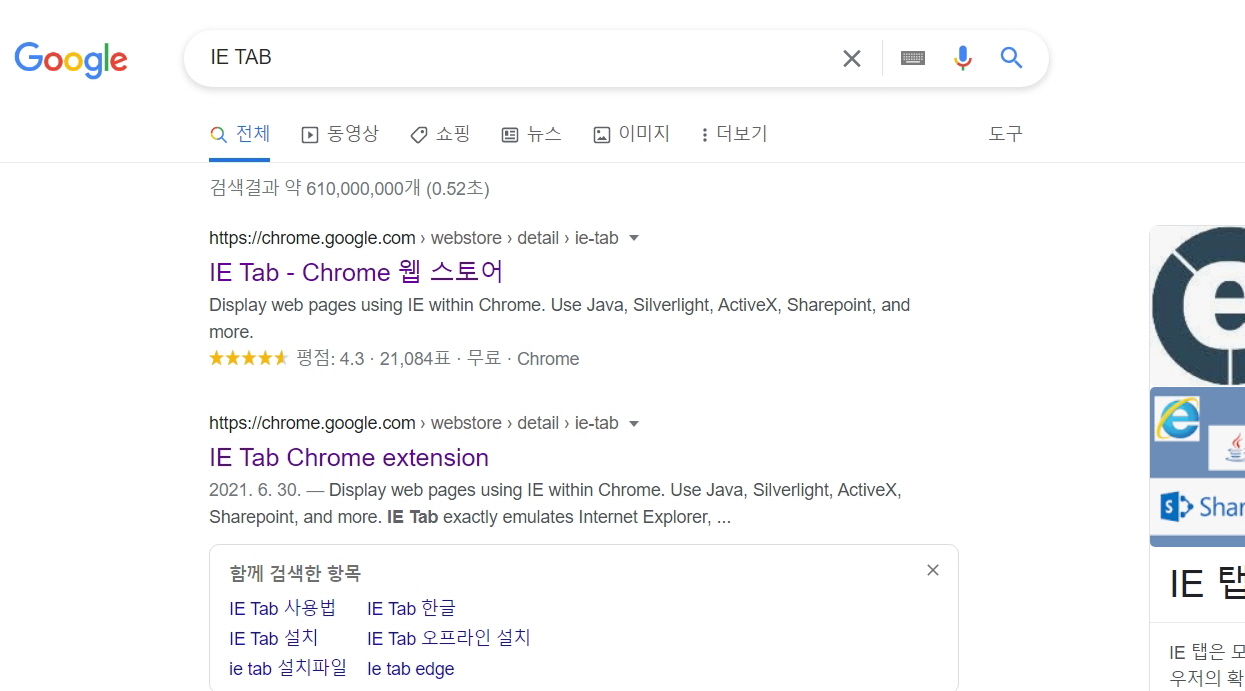The height and width of the screenshot is (691, 1245).
Task: Search for ie tab 설치파일
Action: click(288, 668)
